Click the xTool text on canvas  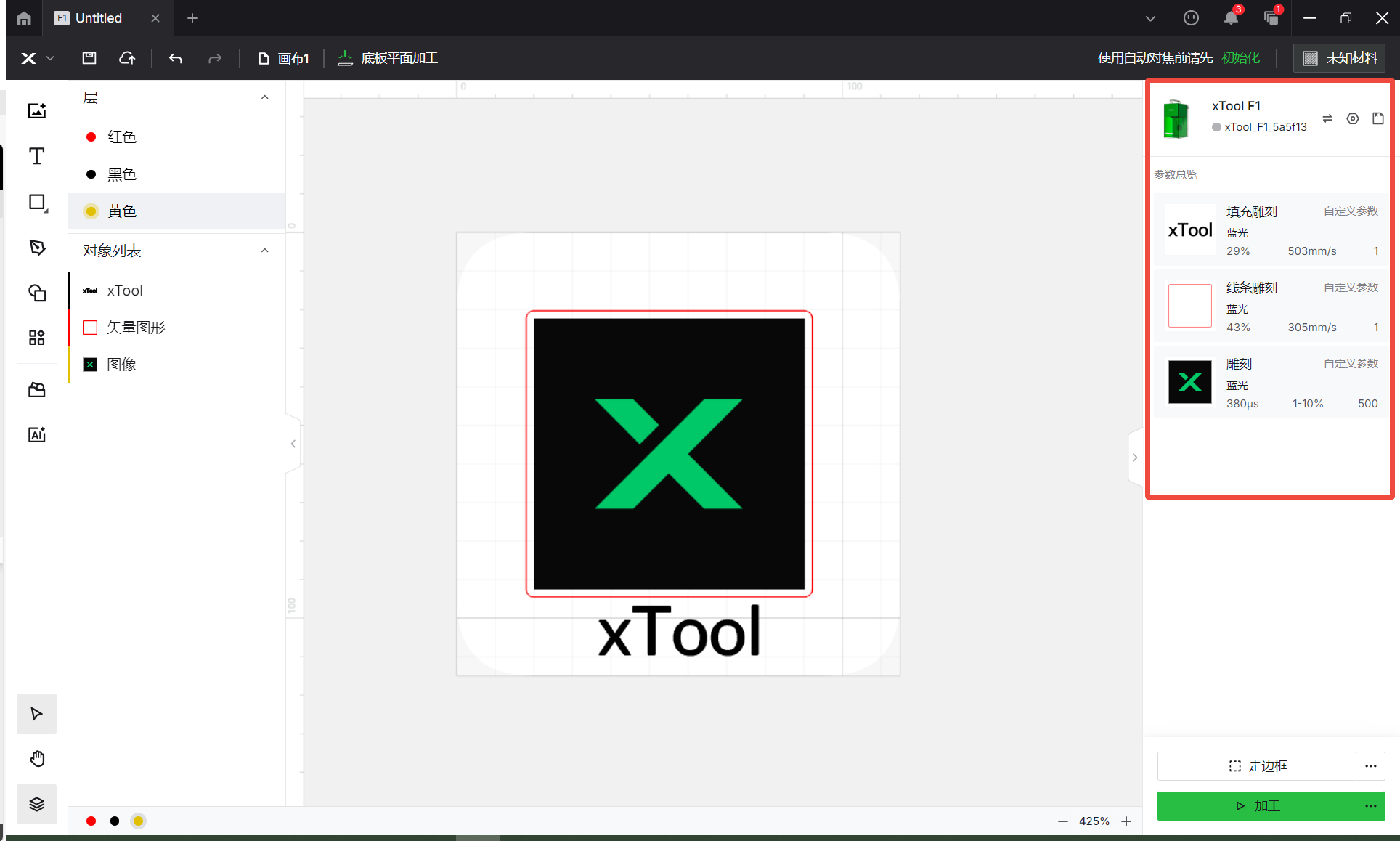click(x=679, y=632)
